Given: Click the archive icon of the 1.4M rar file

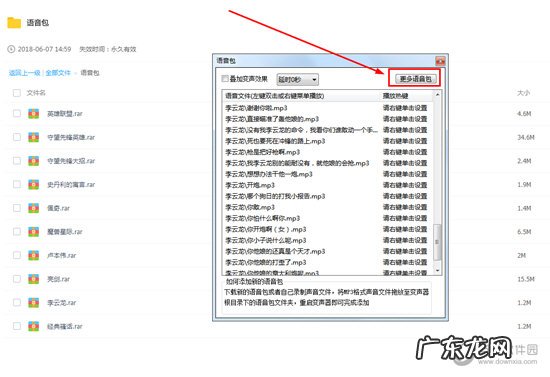Looking at the screenshot, I should click(x=33, y=208).
